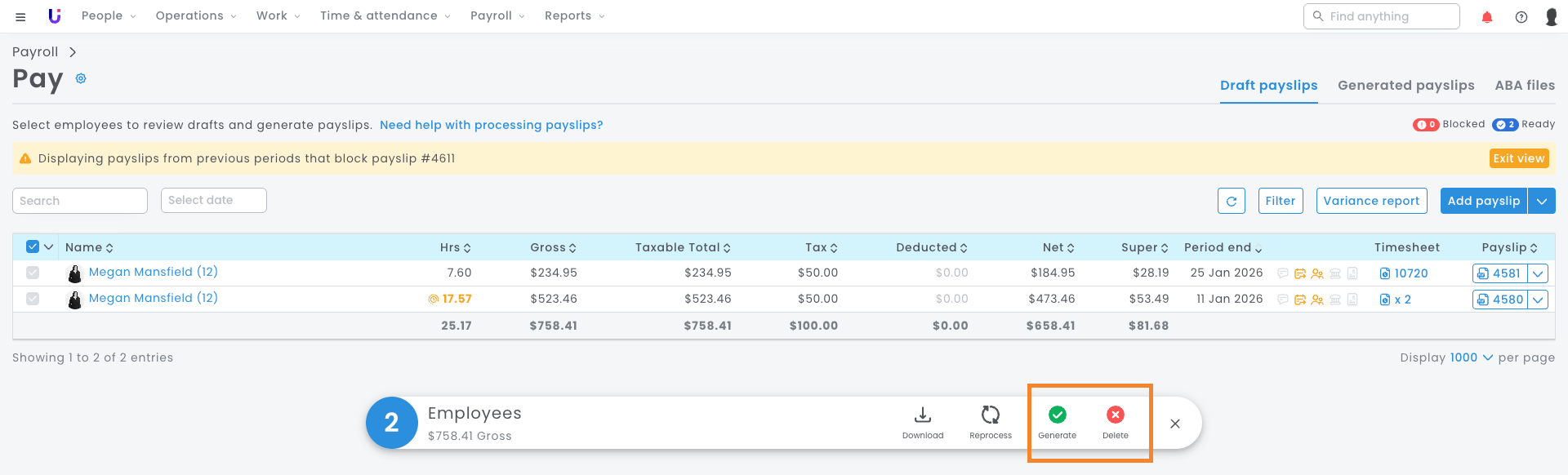Click the Generate green checkmark icon
The height and width of the screenshot is (475, 1568).
pyautogui.click(x=1057, y=415)
